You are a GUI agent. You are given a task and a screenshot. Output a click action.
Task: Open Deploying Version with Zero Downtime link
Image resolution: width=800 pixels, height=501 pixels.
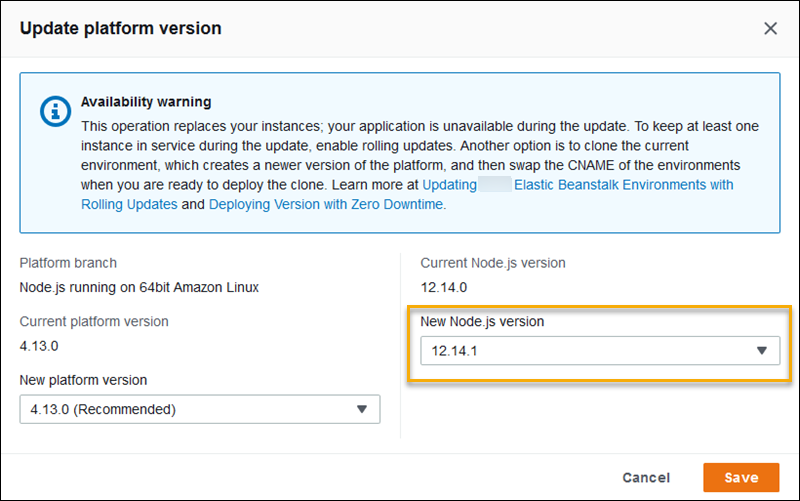point(326,204)
